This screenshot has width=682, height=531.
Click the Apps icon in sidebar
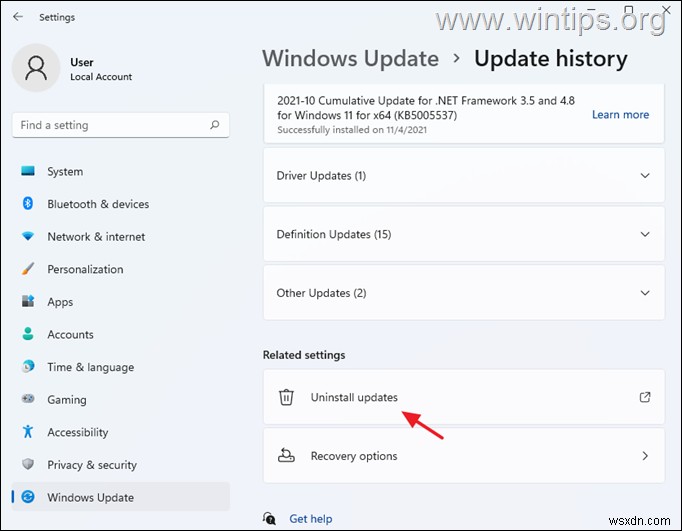pyautogui.click(x=28, y=301)
